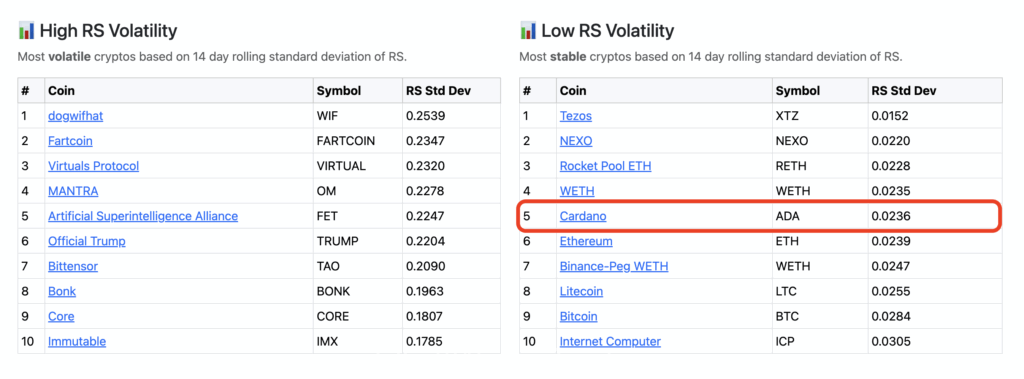Open the MANTRA coin link
Screen dimensions: 1024x379
73,191
